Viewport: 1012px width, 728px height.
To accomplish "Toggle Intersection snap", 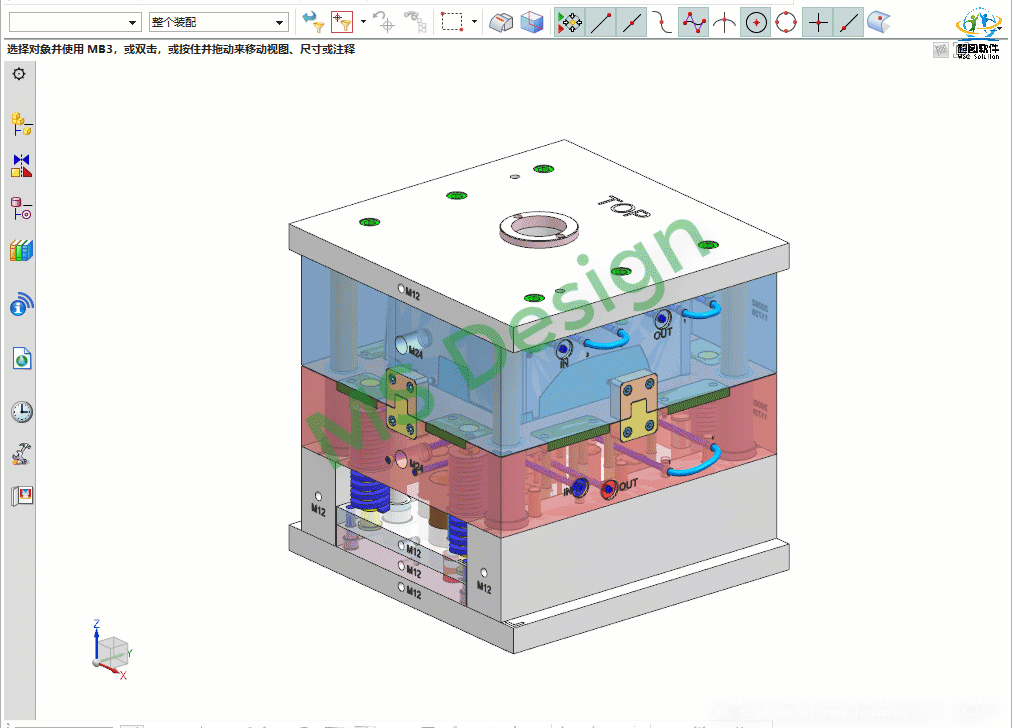I will [724, 23].
